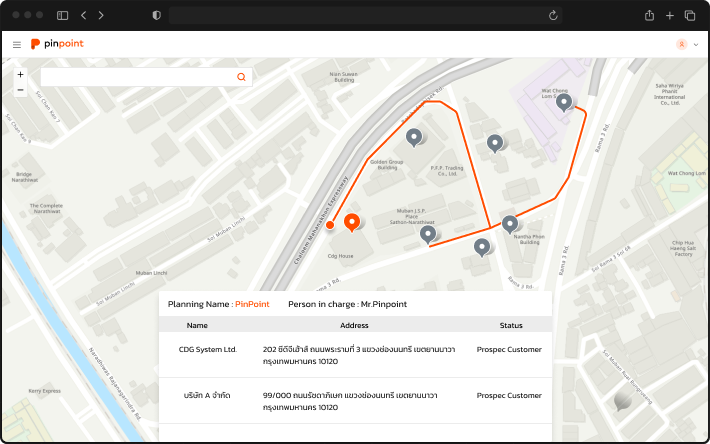This screenshot has height=444, width=710.
Task: Click the address starting with 99/000
Action: pos(350,401)
